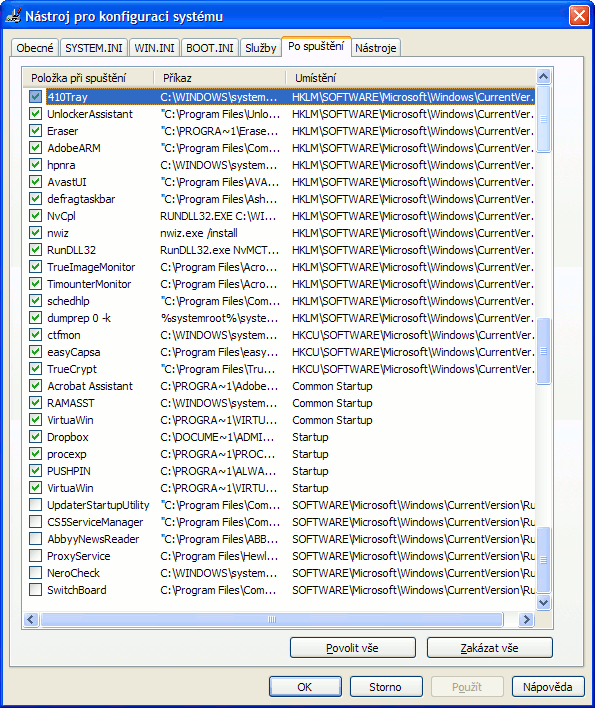The width and height of the screenshot is (595, 708).
Task: Toggle the procexp startup checkbox
Action: tap(35, 454)
